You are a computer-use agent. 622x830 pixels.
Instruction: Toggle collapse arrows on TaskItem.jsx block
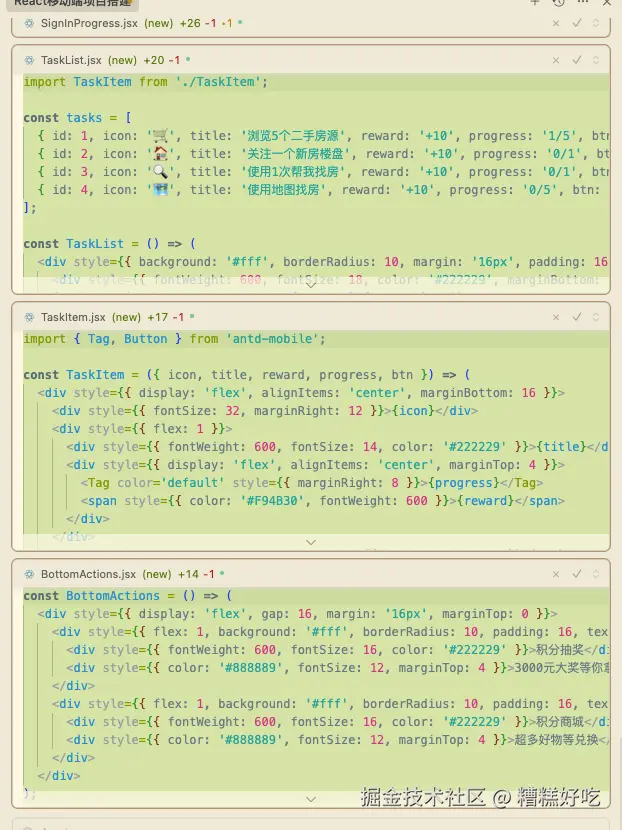tap(596, 317)
